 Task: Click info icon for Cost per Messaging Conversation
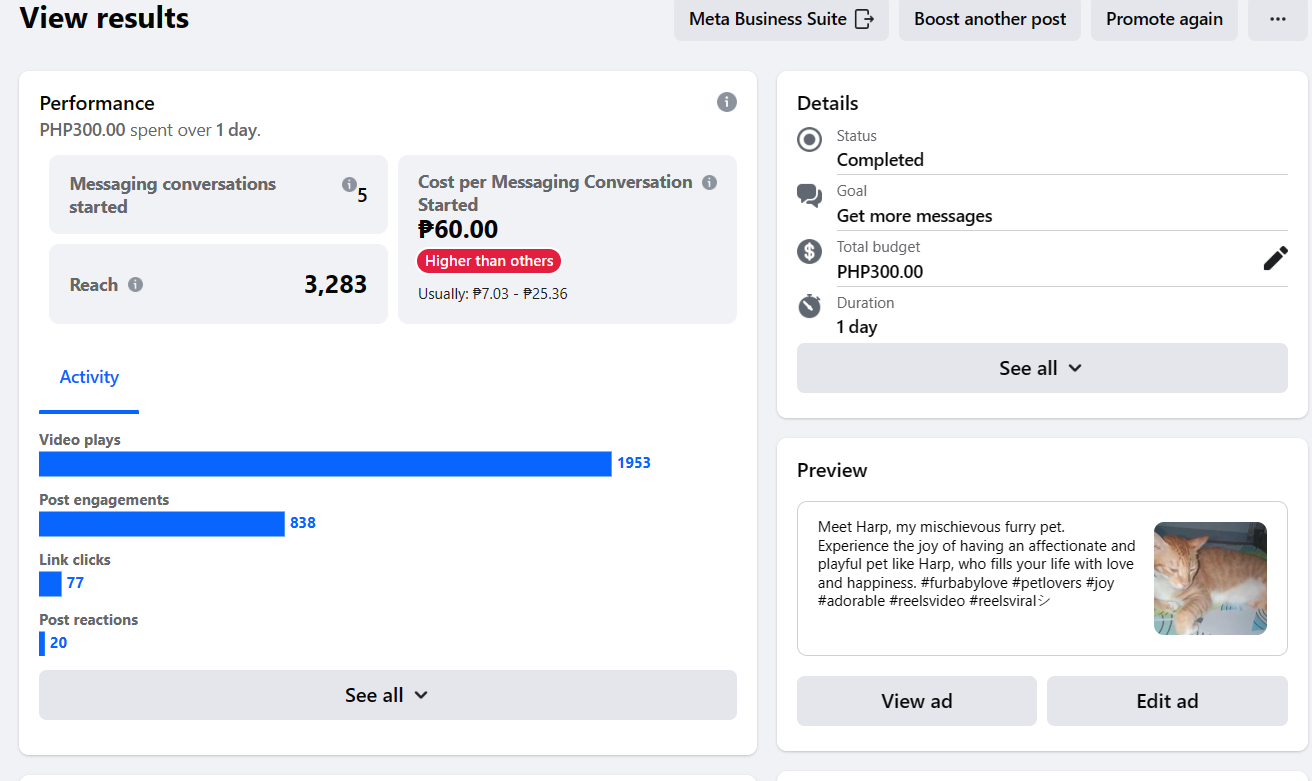point(709,182)
